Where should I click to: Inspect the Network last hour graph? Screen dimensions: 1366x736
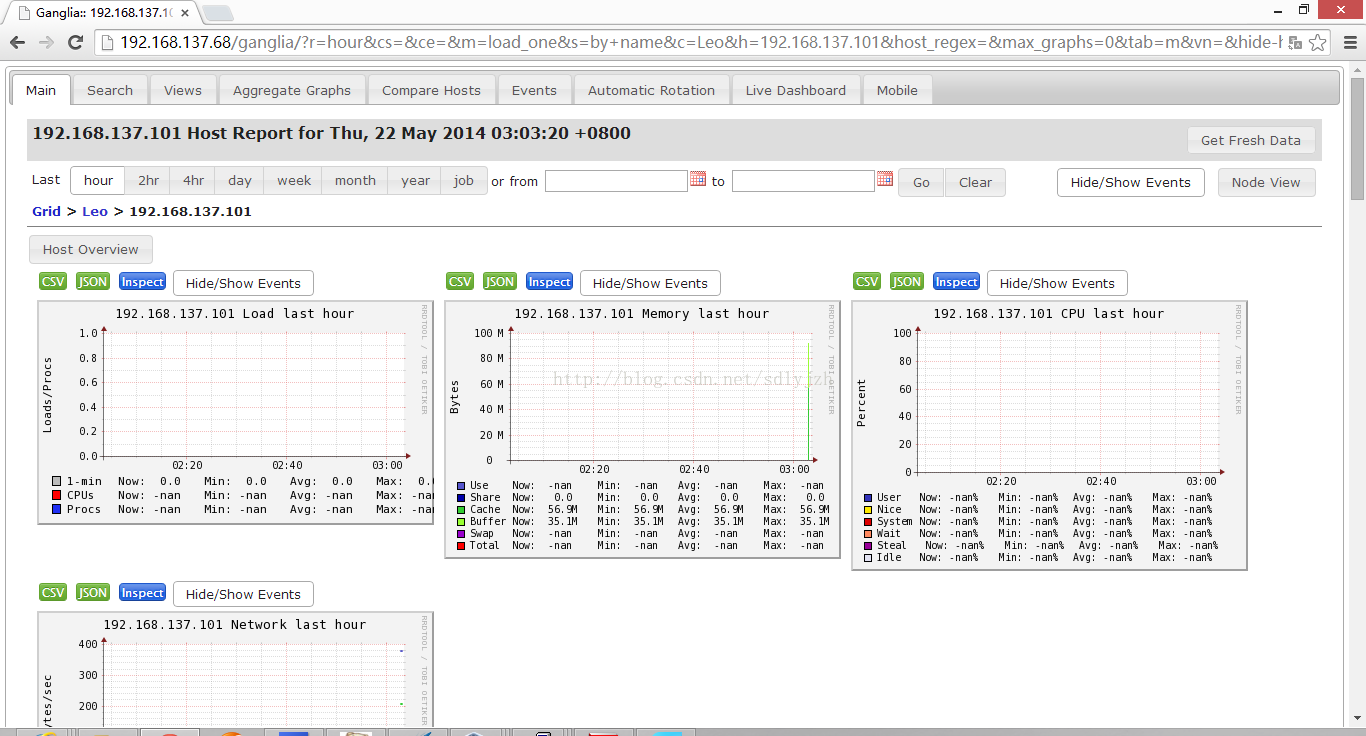click(x=143, y=593)
